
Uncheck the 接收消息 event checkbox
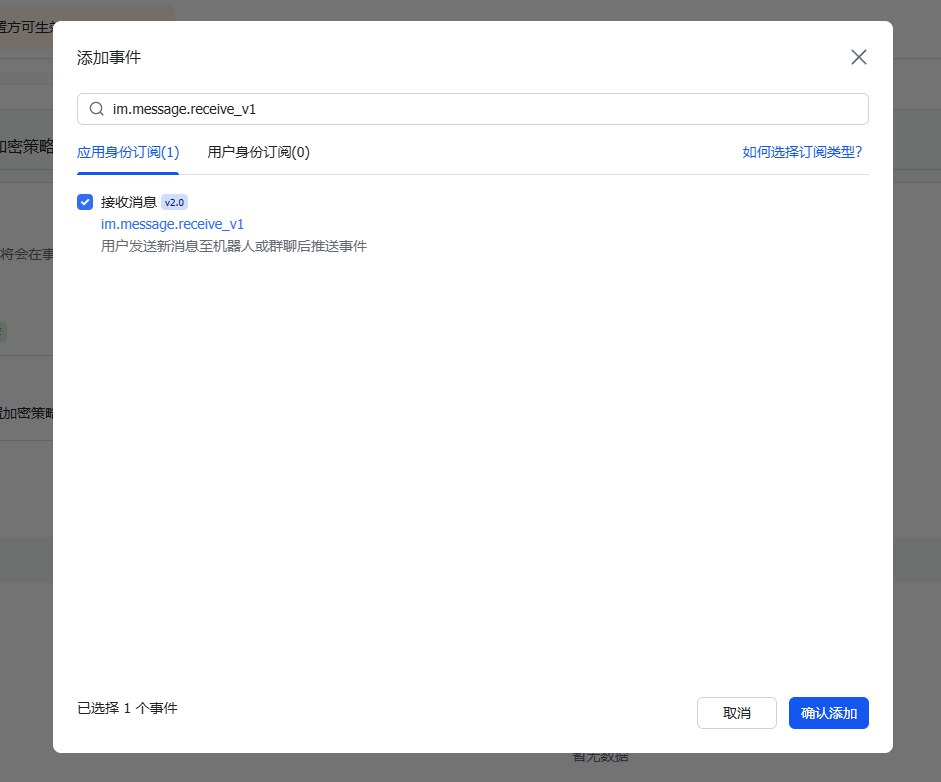[85, 201]
